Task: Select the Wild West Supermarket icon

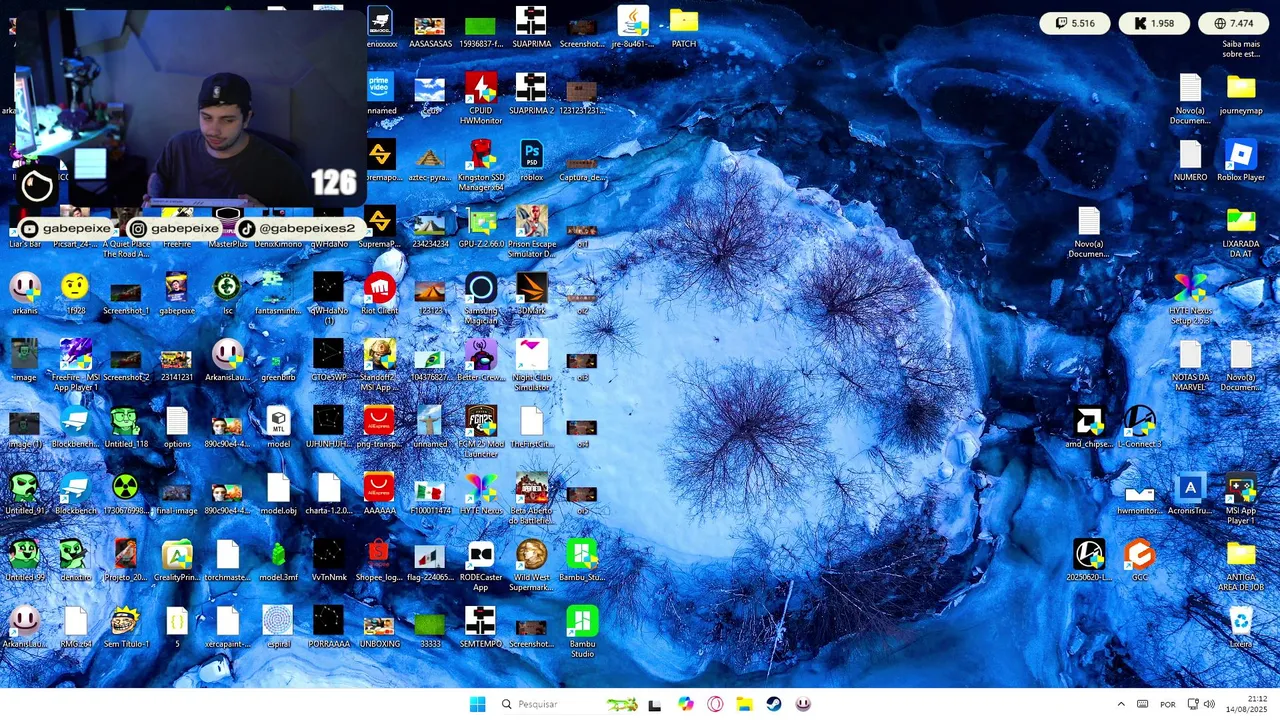Action: 531,566
